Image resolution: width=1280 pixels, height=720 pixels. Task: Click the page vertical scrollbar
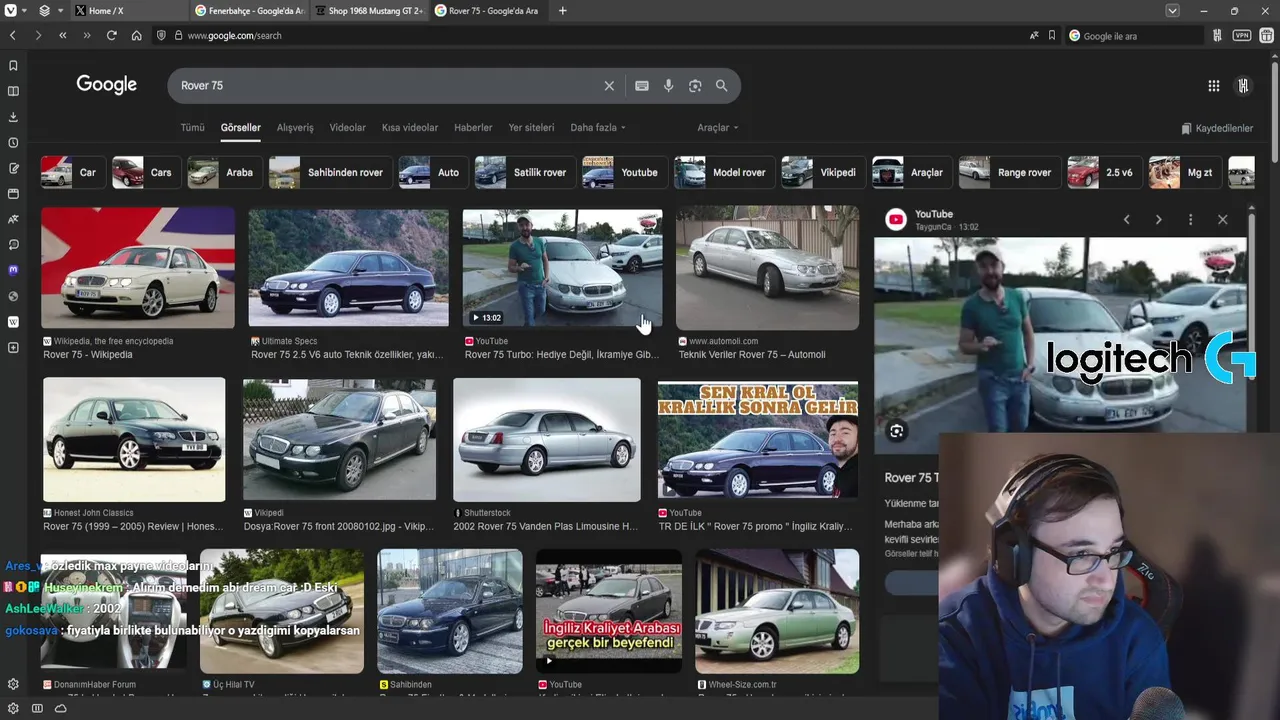pos(1274,110)
